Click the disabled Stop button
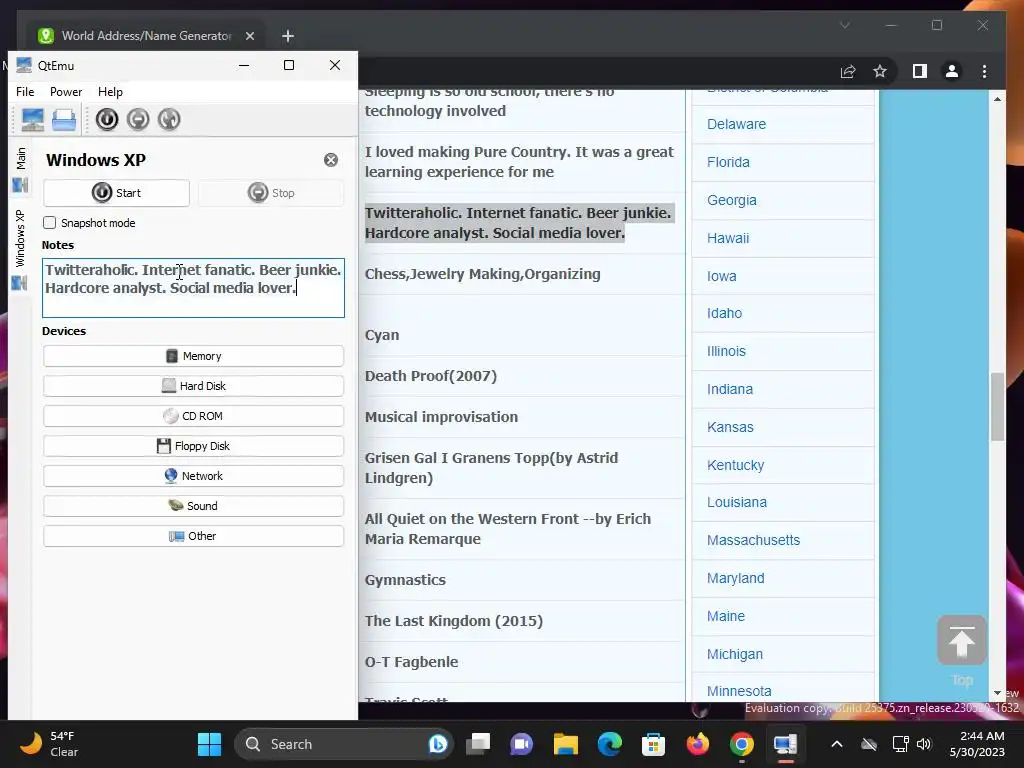This screenshot has height=768, width=1024. click(x=271, y=193)
